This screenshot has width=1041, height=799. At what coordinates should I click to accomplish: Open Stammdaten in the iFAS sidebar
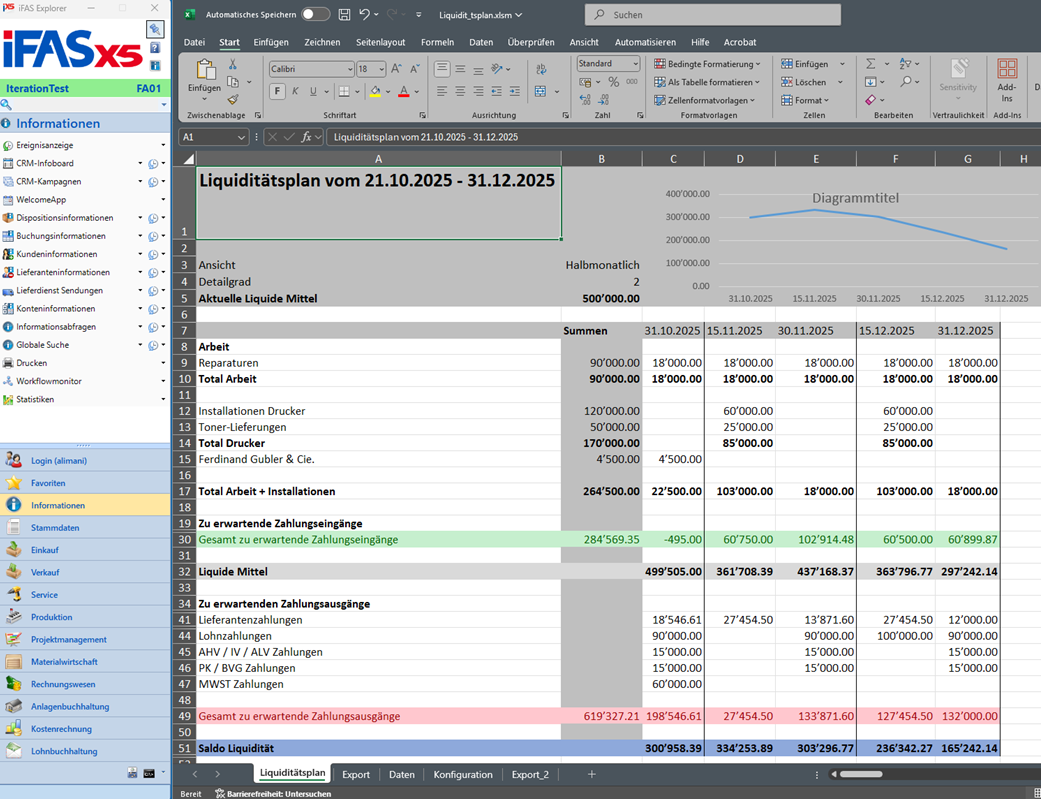coord(85,527)
